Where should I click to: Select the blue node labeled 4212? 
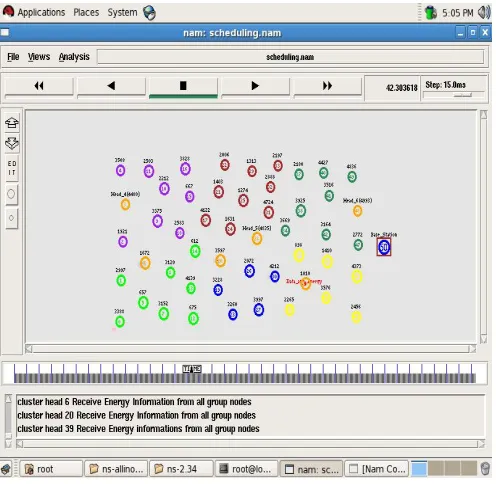[x=274, y=276]
